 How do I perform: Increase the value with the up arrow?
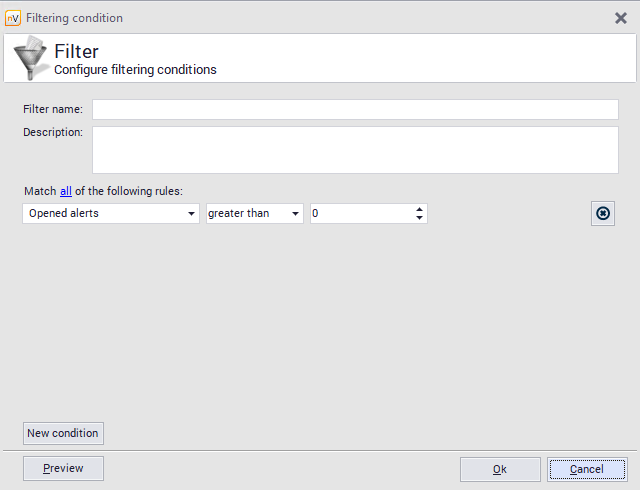419,209
